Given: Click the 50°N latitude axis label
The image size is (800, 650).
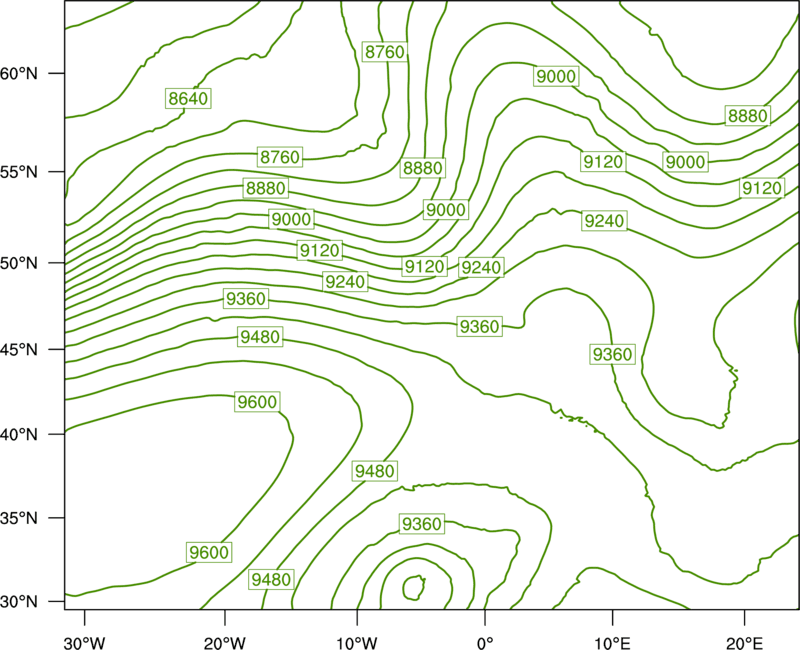Looking at the screenshot, I should [19, 263].
